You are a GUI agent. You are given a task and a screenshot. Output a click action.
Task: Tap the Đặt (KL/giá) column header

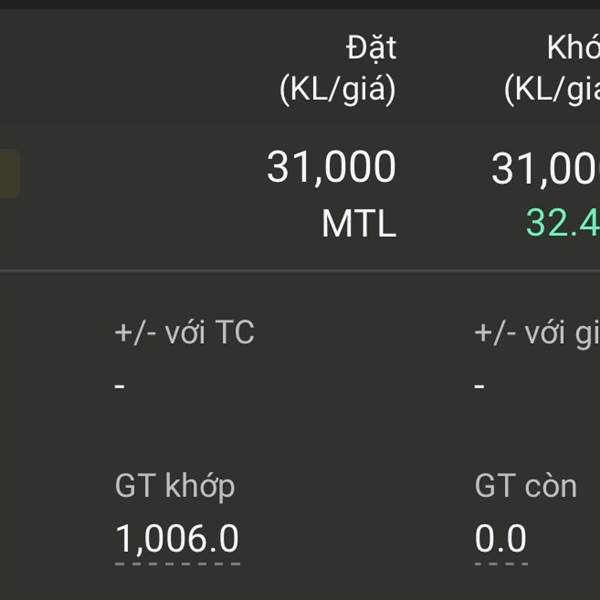pyautogui.click(x=338, y=69)
